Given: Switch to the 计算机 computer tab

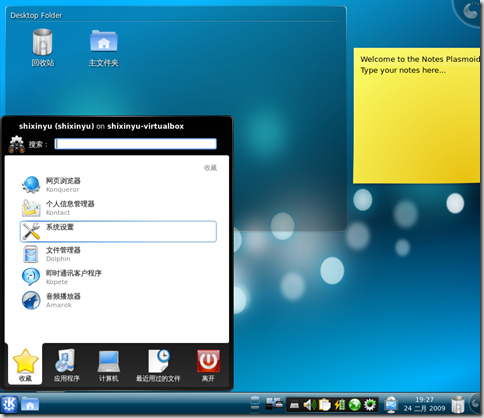Looking at the screenshot, I should 108,365.
